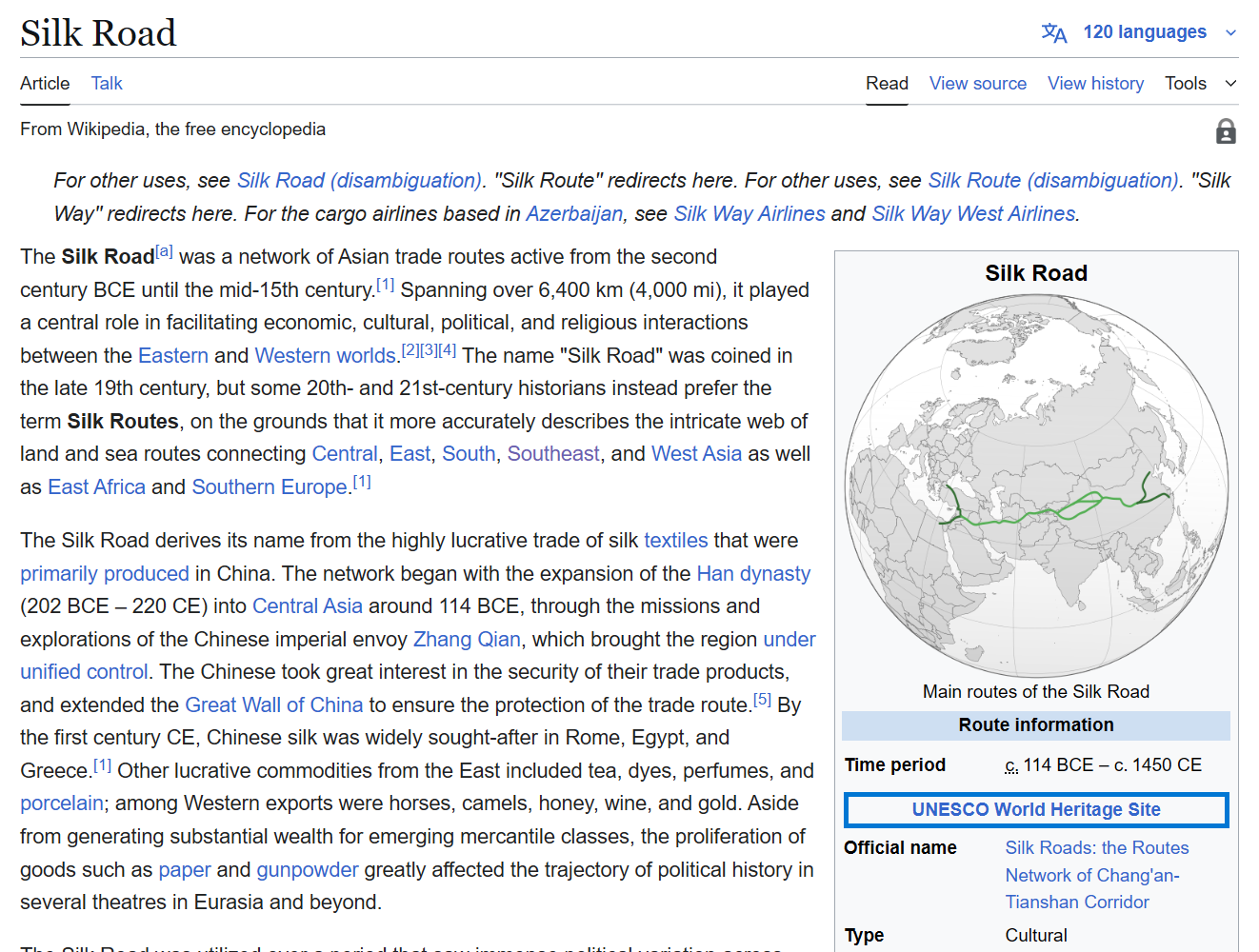Open Silk Route (disambiguation) link
Screen dimensions: 1259x952
tap(1053, 181)
